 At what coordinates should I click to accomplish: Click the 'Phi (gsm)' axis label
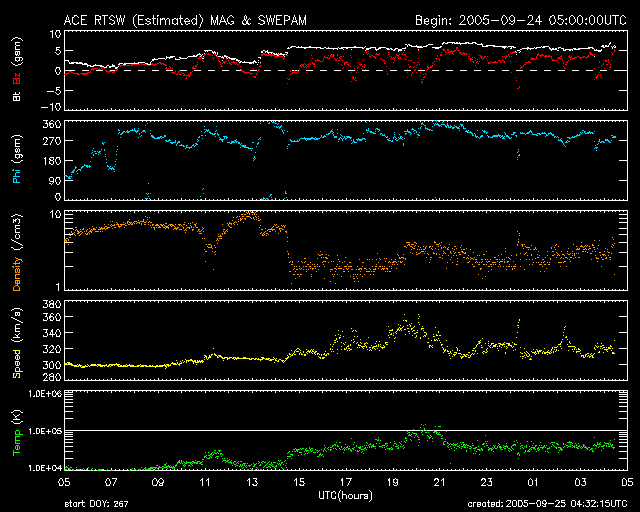pyautogui.click(x=17, y=159)
